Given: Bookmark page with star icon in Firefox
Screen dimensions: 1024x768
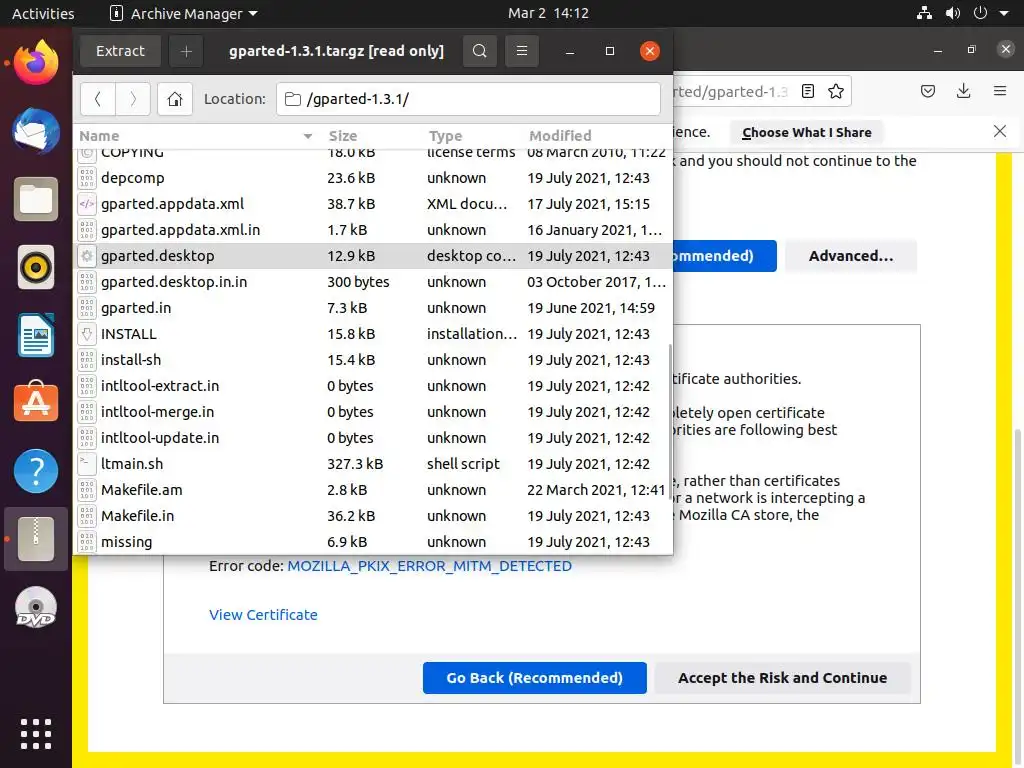Looking at the screenshot, I should (836, 91).
